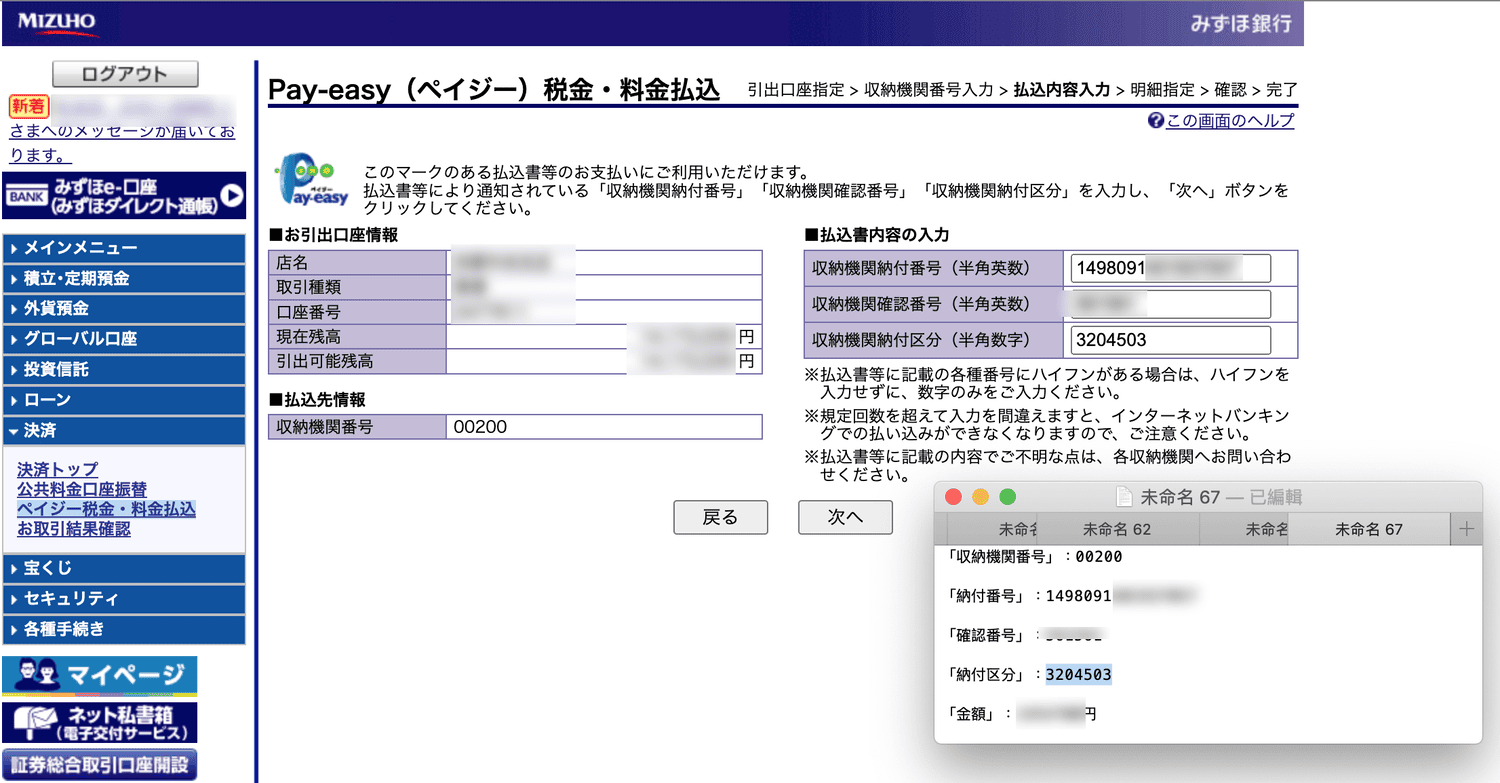
Task: Collapse 決済 menu
Action: click(x=124, y=431)
